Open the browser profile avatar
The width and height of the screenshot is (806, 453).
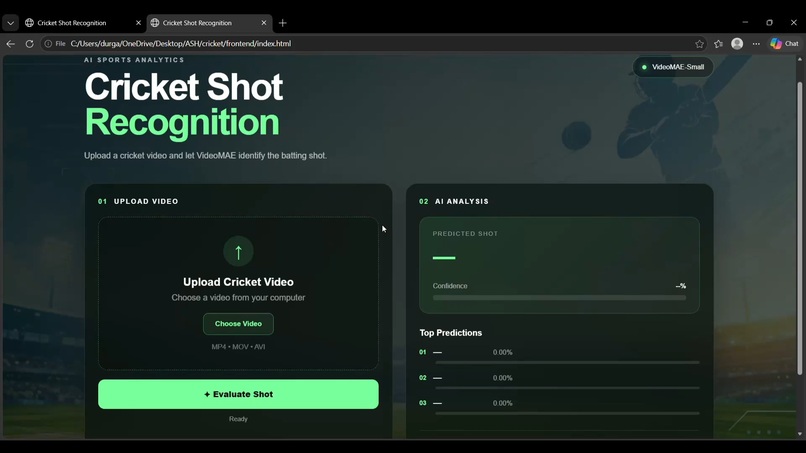pos(737,44)
